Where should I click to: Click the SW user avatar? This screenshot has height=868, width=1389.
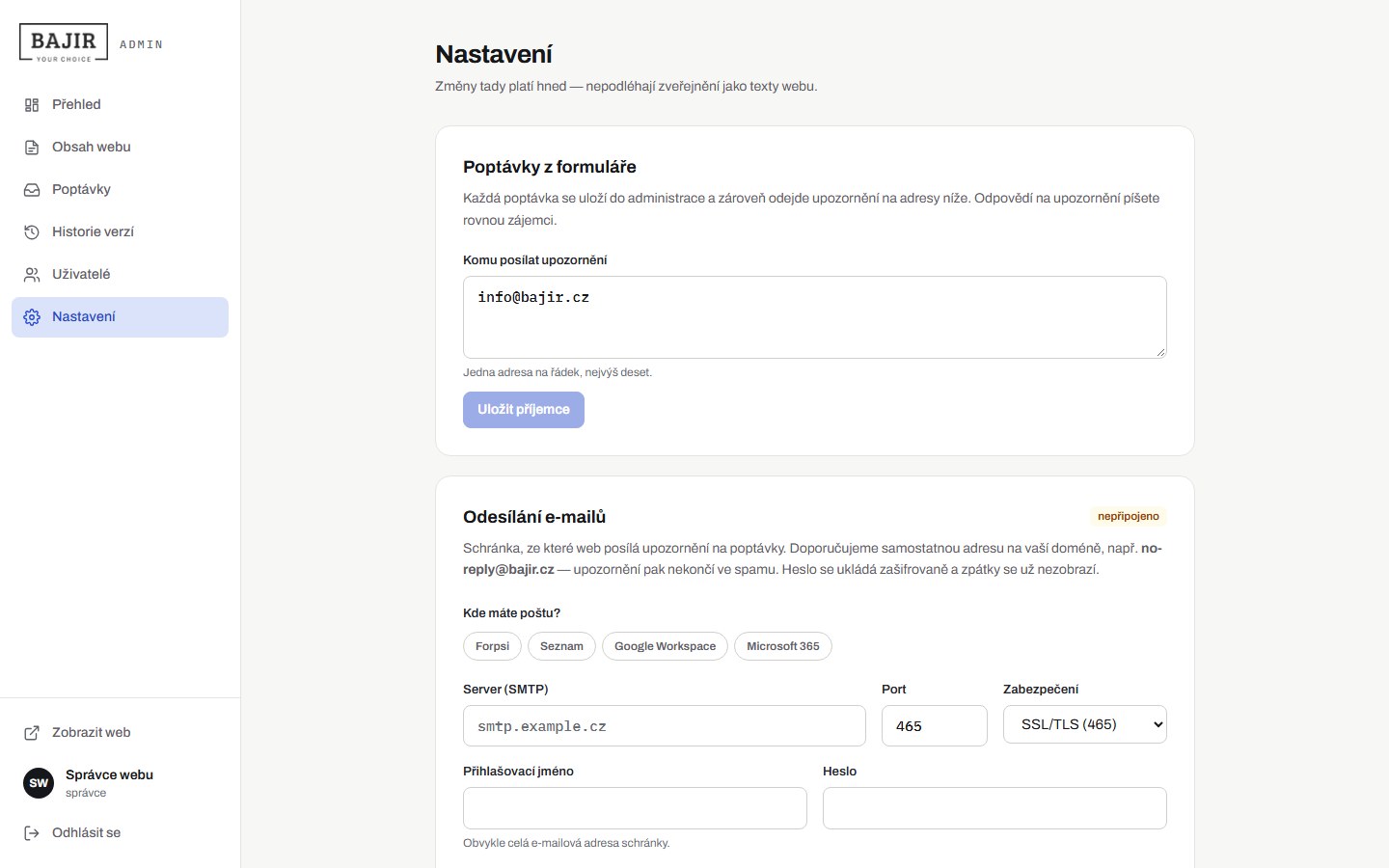(39, 783)
